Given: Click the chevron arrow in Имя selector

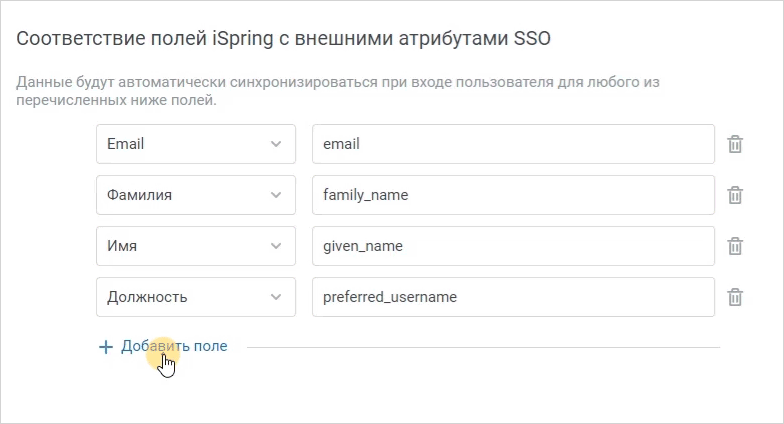Looking at the screenshot, I should 276,246.
